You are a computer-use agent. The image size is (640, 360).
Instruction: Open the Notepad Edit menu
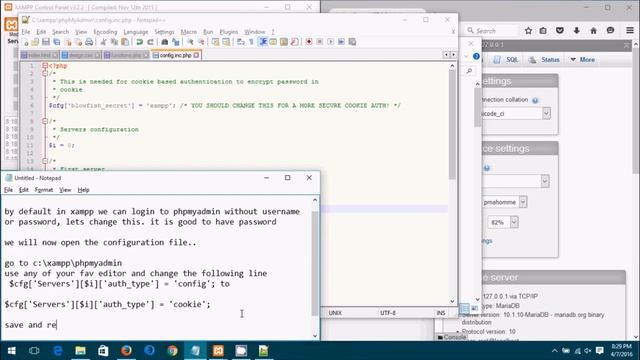[x=24, y=190]
